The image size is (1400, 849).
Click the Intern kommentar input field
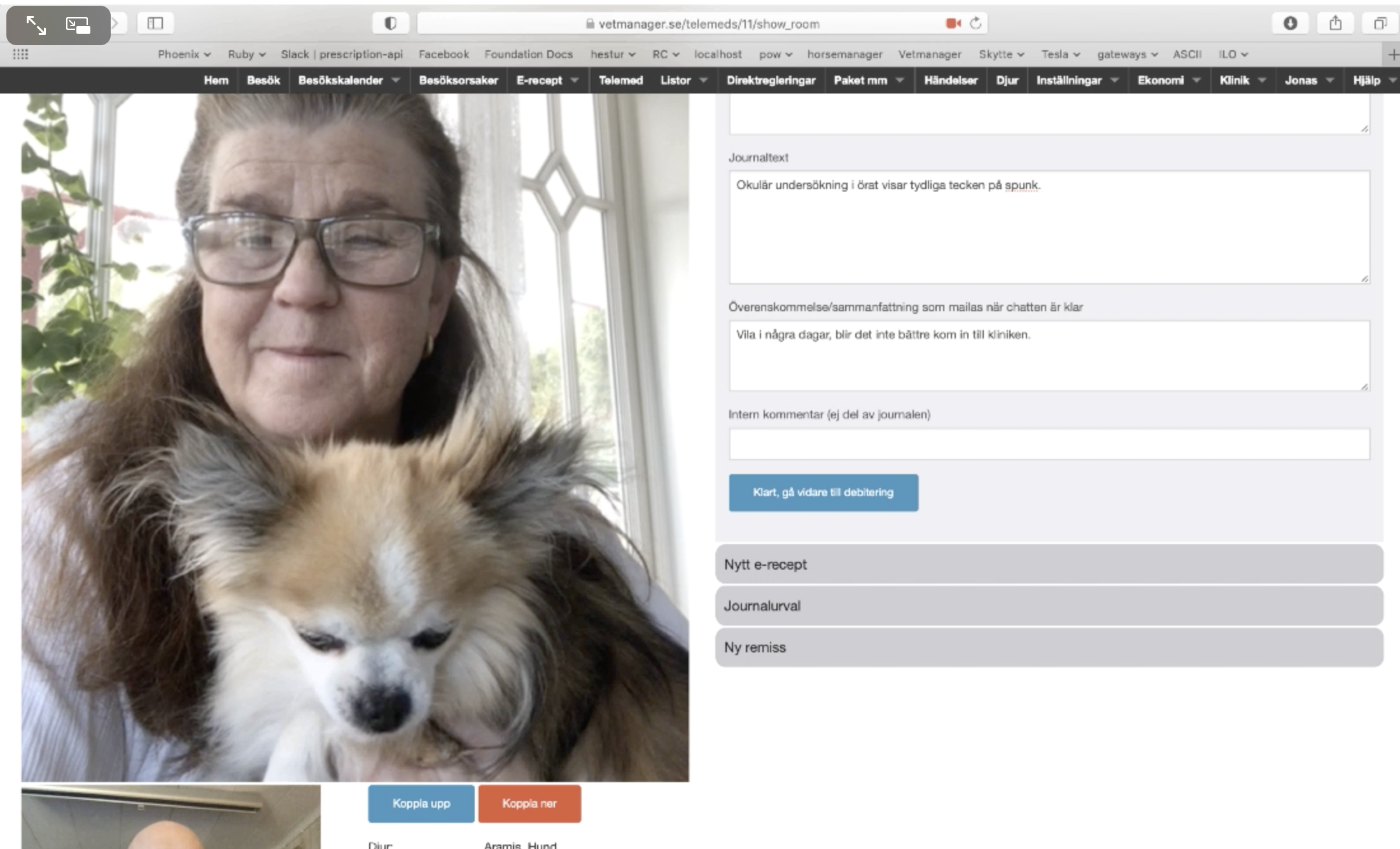(x=1049, y=444)
